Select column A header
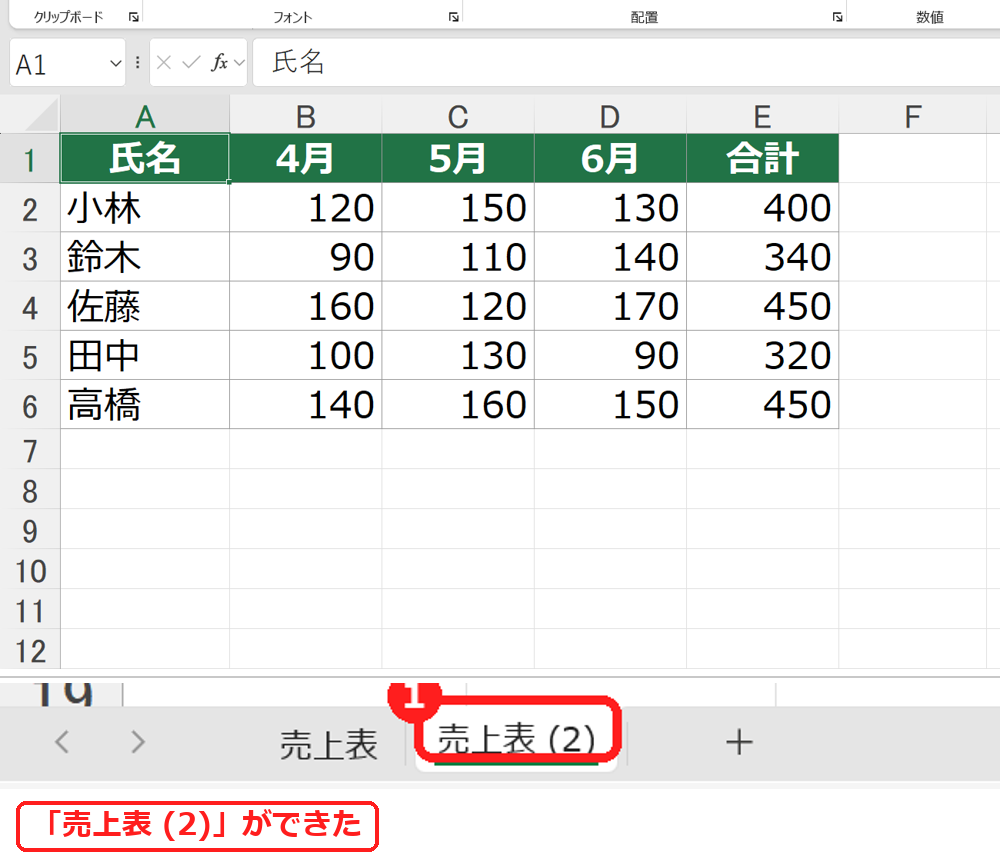The image size is (1000, 859). pos(145,115)
